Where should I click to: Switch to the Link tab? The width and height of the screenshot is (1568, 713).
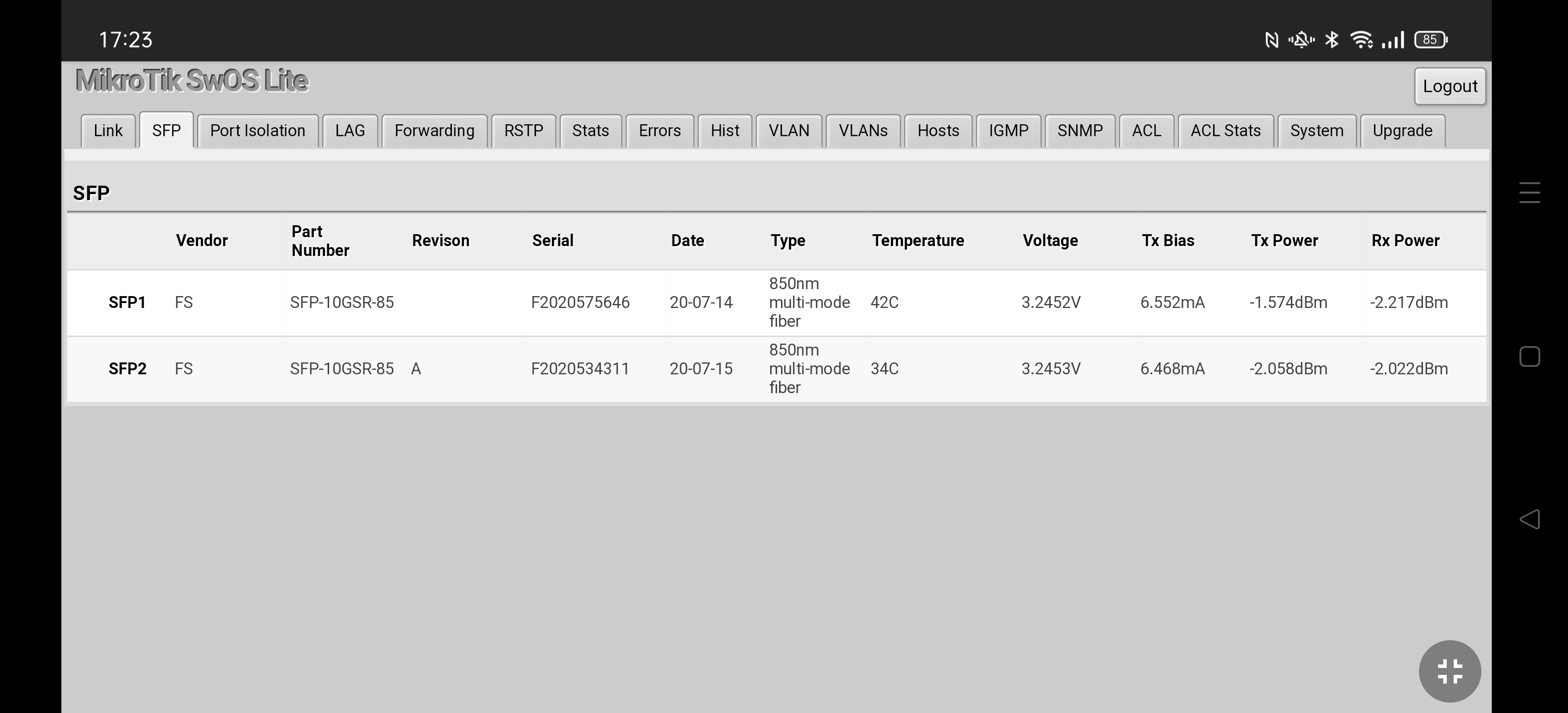pos(108,131)
